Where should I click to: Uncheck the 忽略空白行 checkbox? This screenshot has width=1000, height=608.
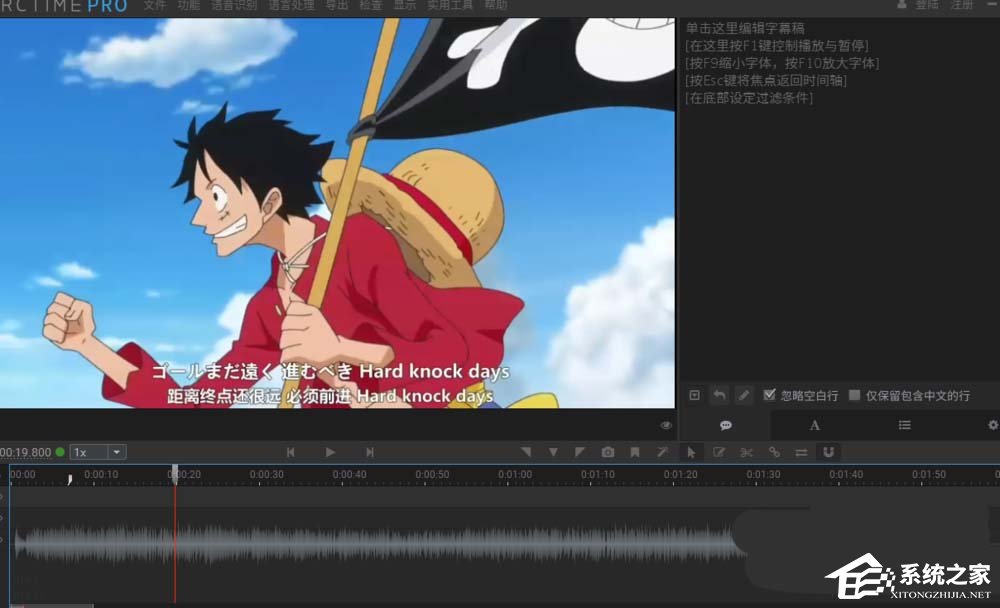[x=769, y=395]
